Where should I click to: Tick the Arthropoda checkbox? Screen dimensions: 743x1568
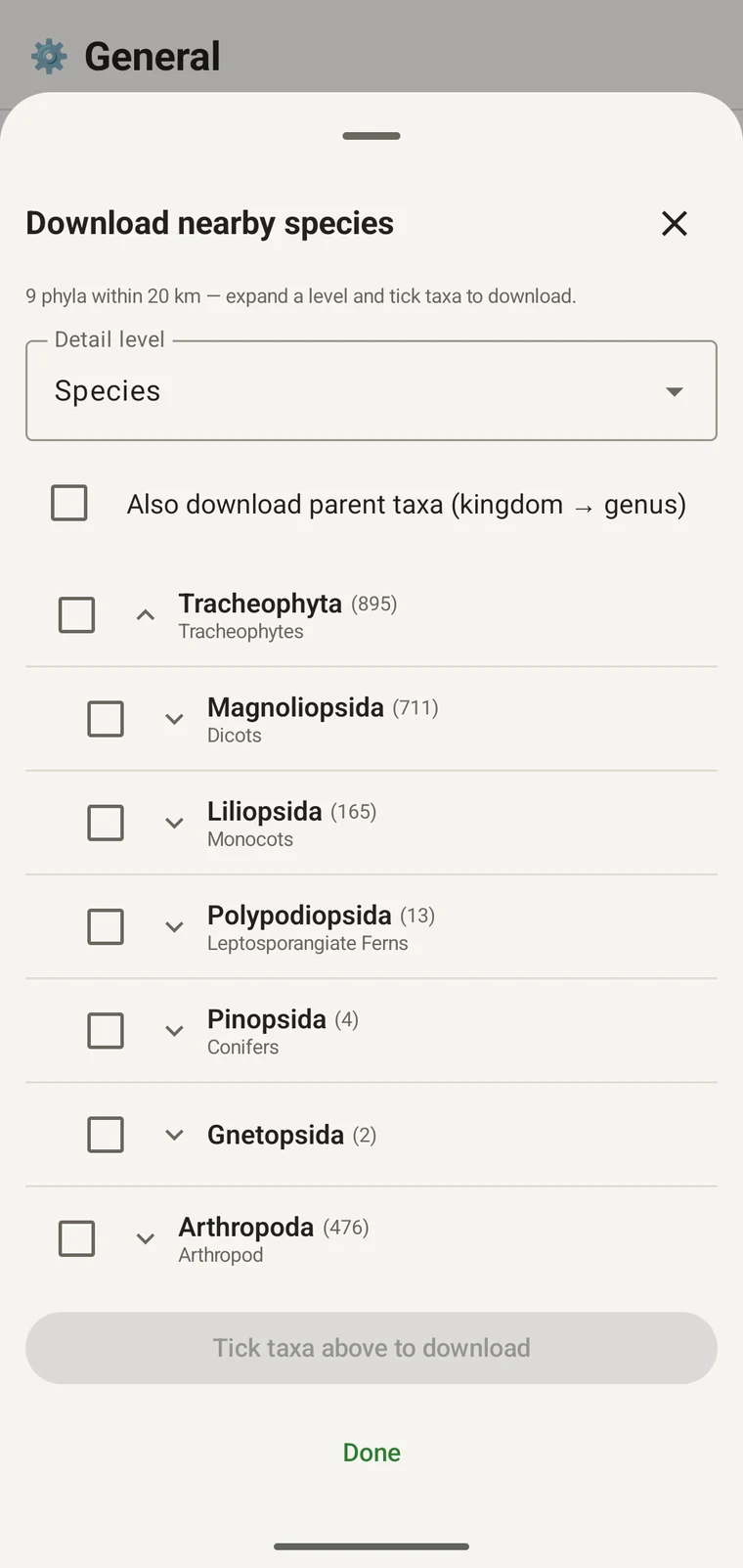pos(77,1238)
